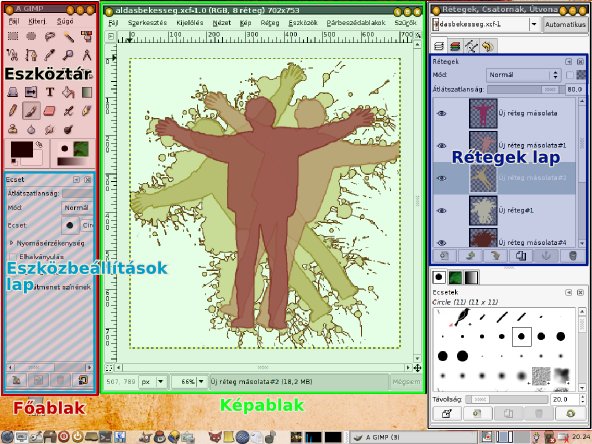This screenshot has height=444, width=592.
Task: Select the Paintbrush tool
Action: coord(31,111)
